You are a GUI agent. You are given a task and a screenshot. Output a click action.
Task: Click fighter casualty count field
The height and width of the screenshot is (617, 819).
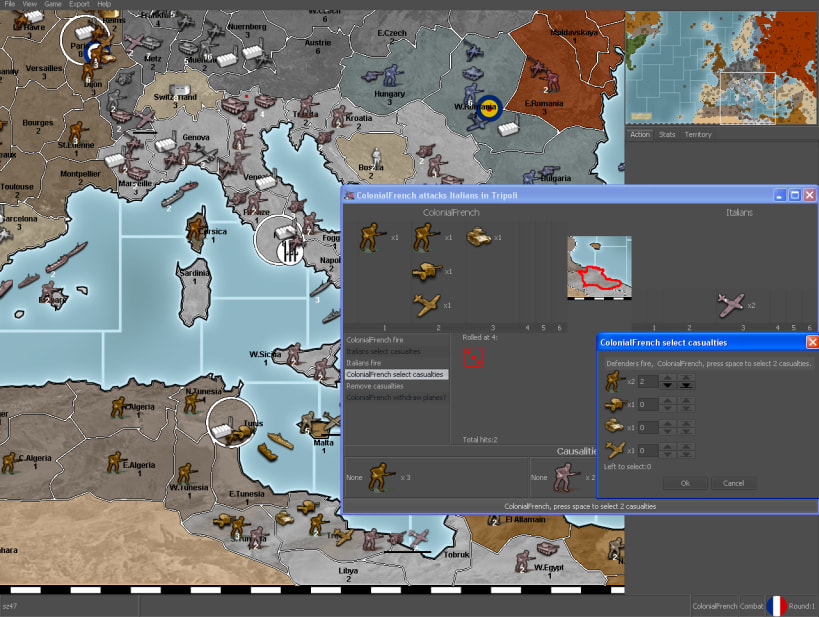(x=648, y=450)
